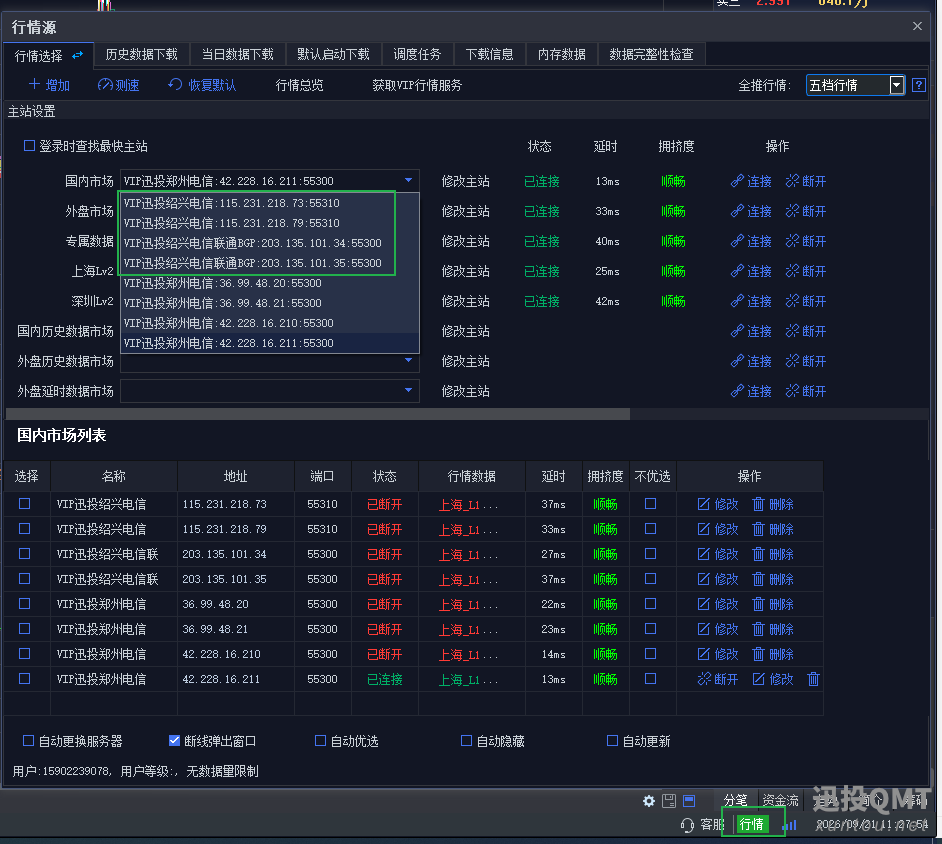The width and height of the screenshot is (942, 844).
Task: Open 数据完整性检查 tab
Action: click(651, 55)
